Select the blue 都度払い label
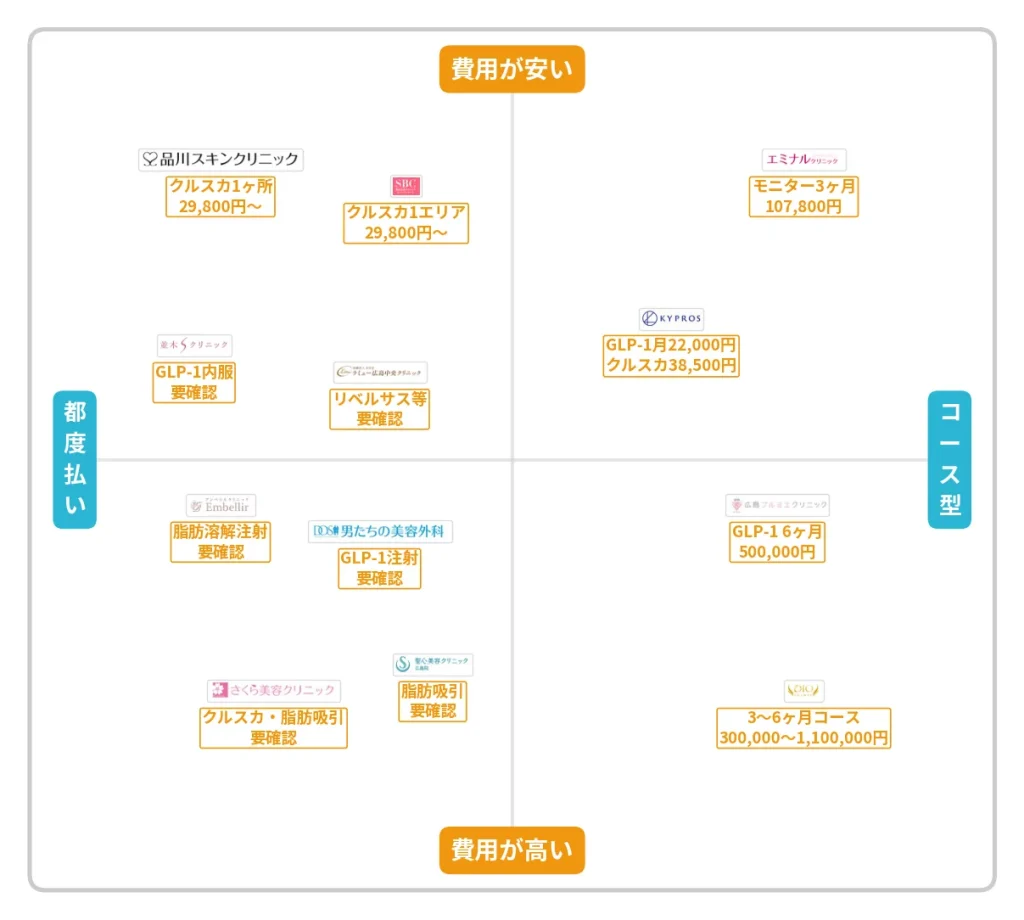This screenshot has width=1024, height=920. pos(75,459)
